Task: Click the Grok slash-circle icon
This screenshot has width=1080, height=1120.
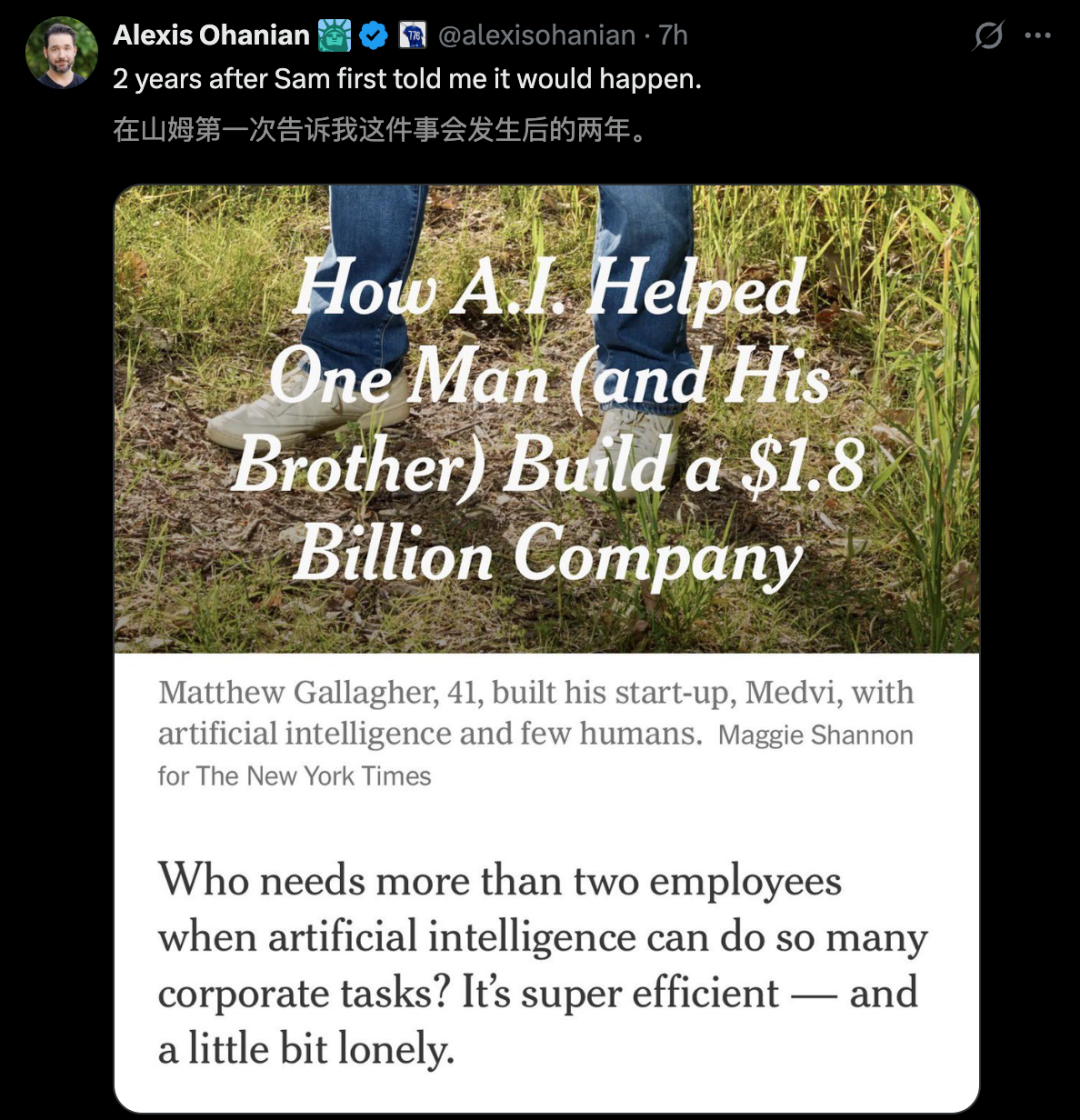Action: coord(988,36)
